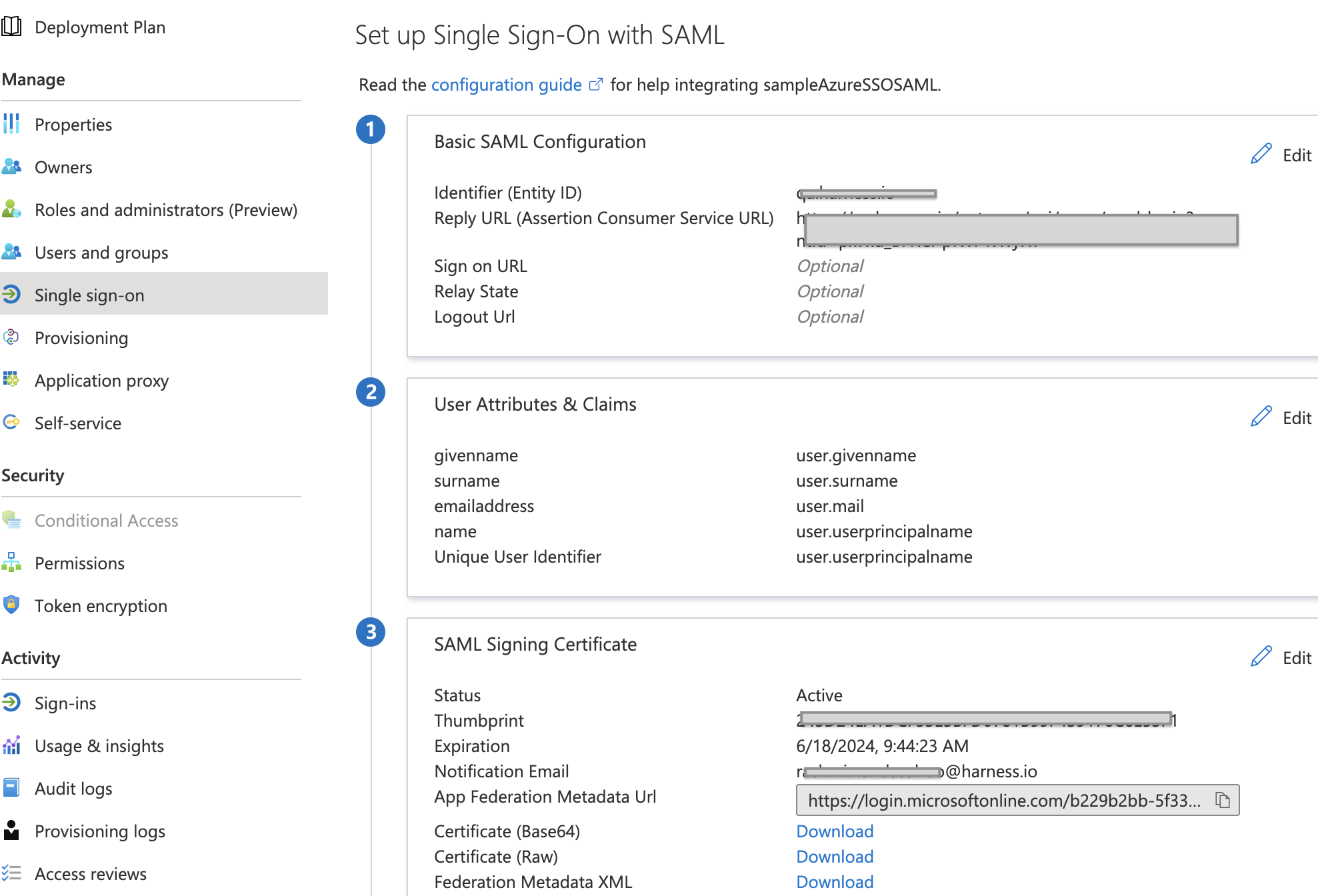The width and height of the screenshot is (1318, 896).
Task: Click the Self-service icon in the sidebar
Action: coord(11,423)
